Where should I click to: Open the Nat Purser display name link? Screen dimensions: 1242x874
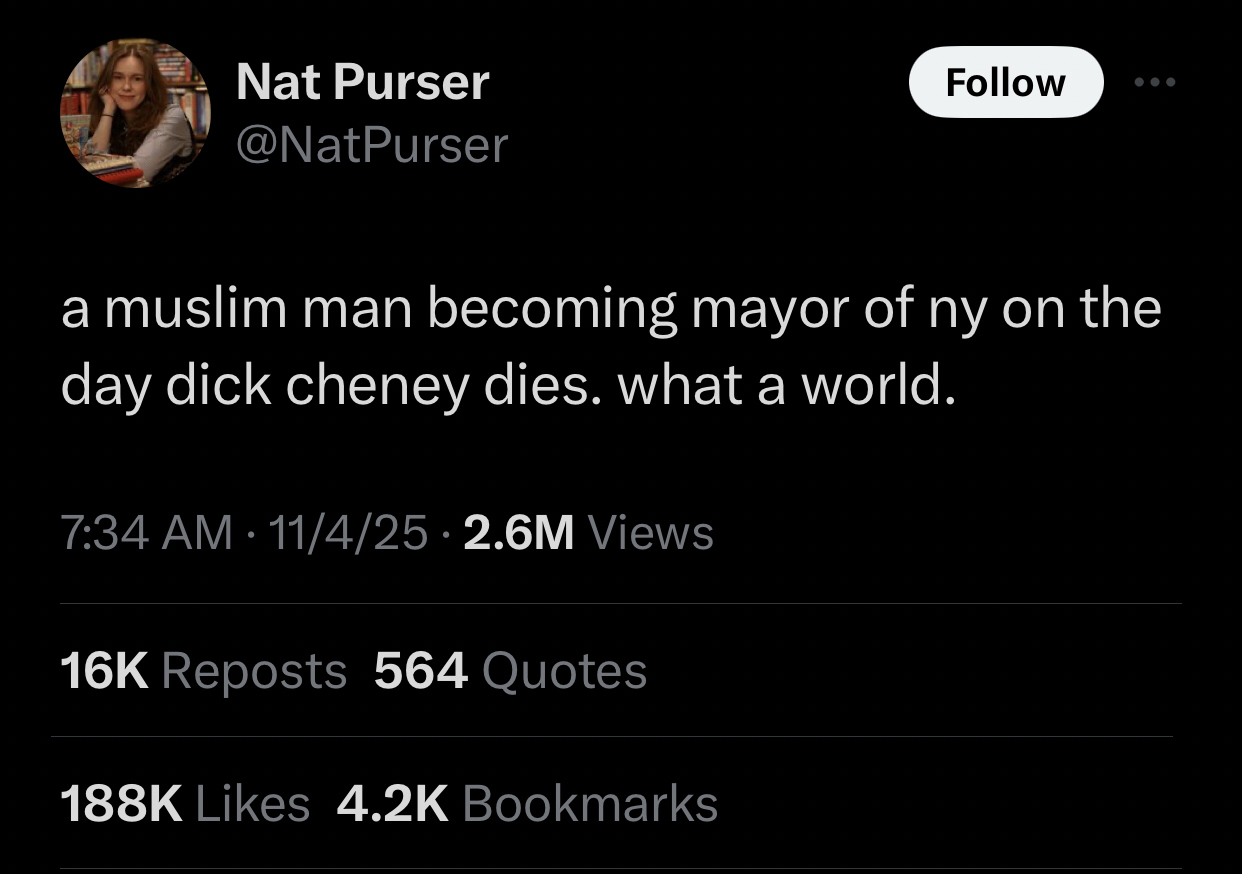(x=362, y=81)
